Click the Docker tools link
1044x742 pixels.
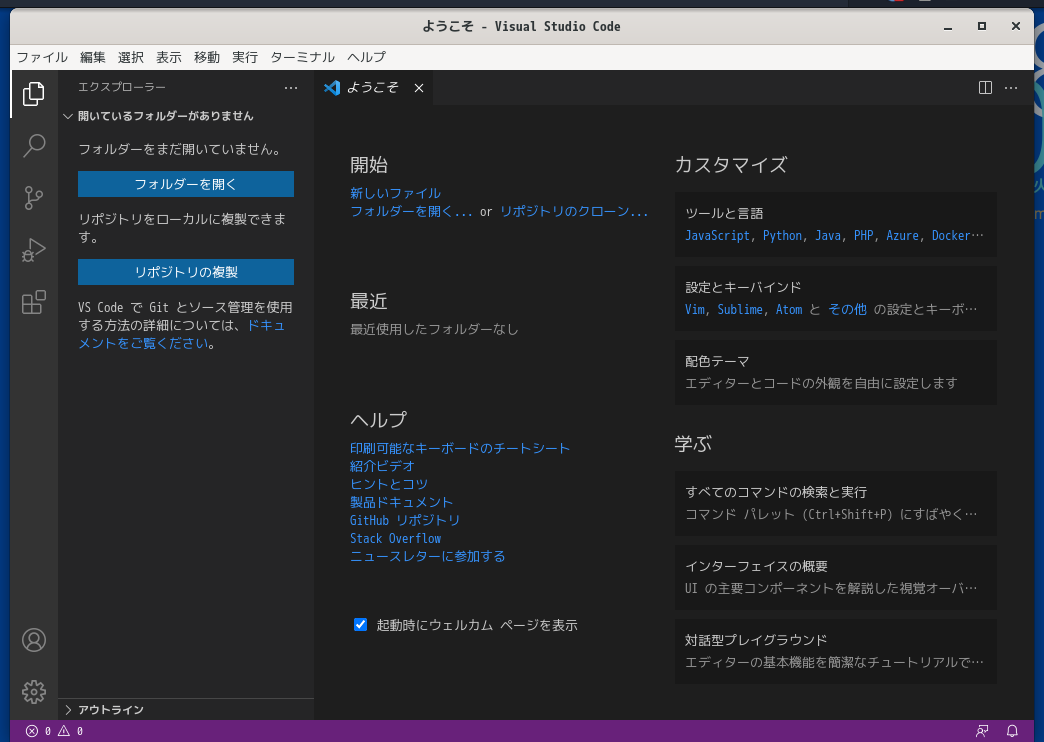click(x=951, y=236)
